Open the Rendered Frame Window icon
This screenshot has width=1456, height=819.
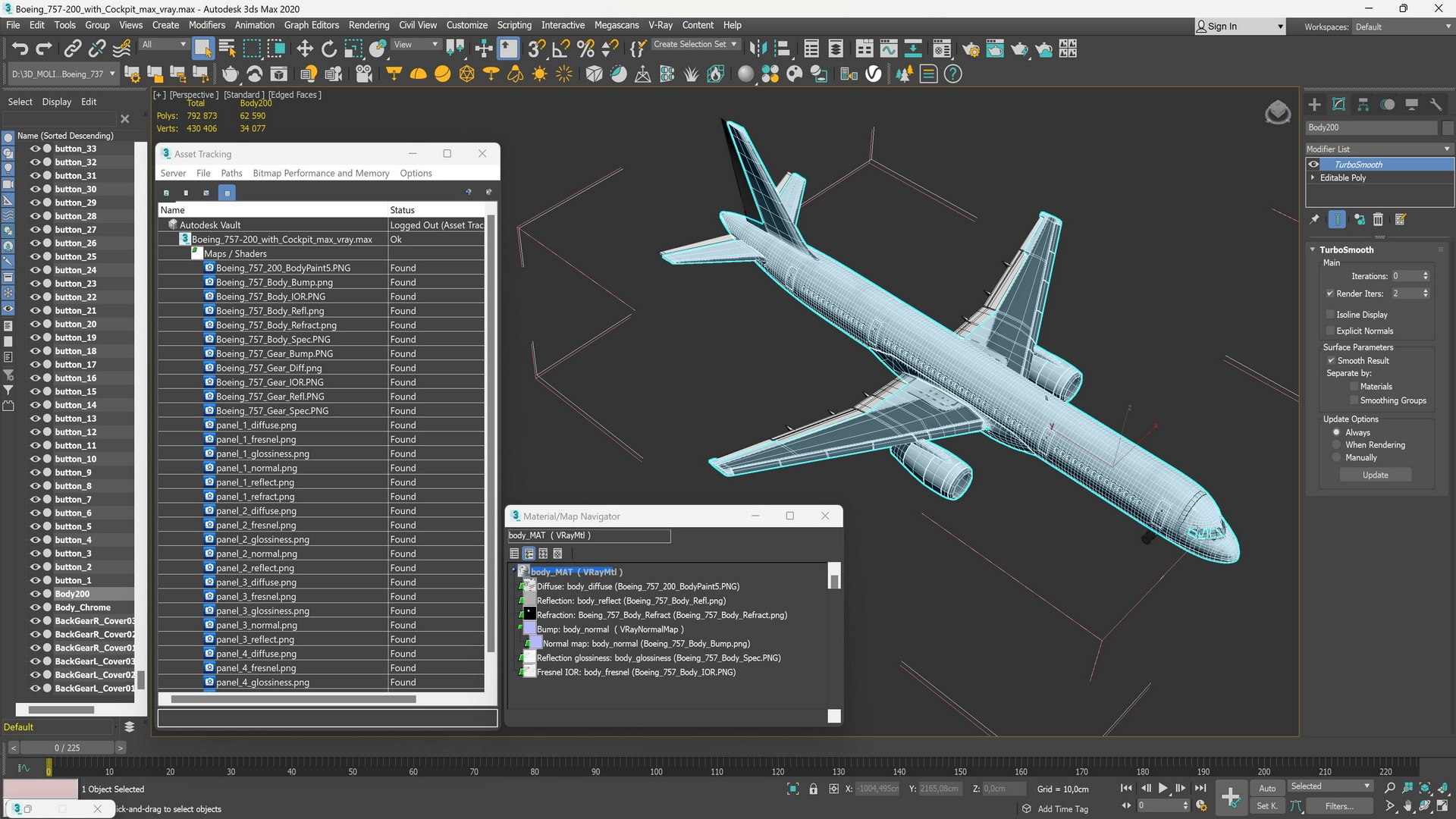(x=995, y=49)
